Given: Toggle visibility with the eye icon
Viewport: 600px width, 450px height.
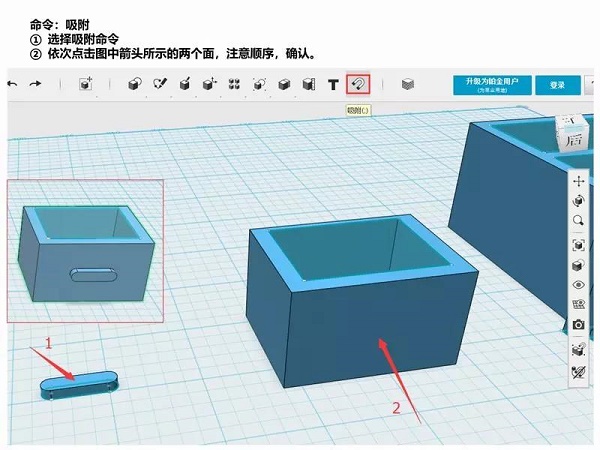Looking at the screenshot, I should pos(578,285).
